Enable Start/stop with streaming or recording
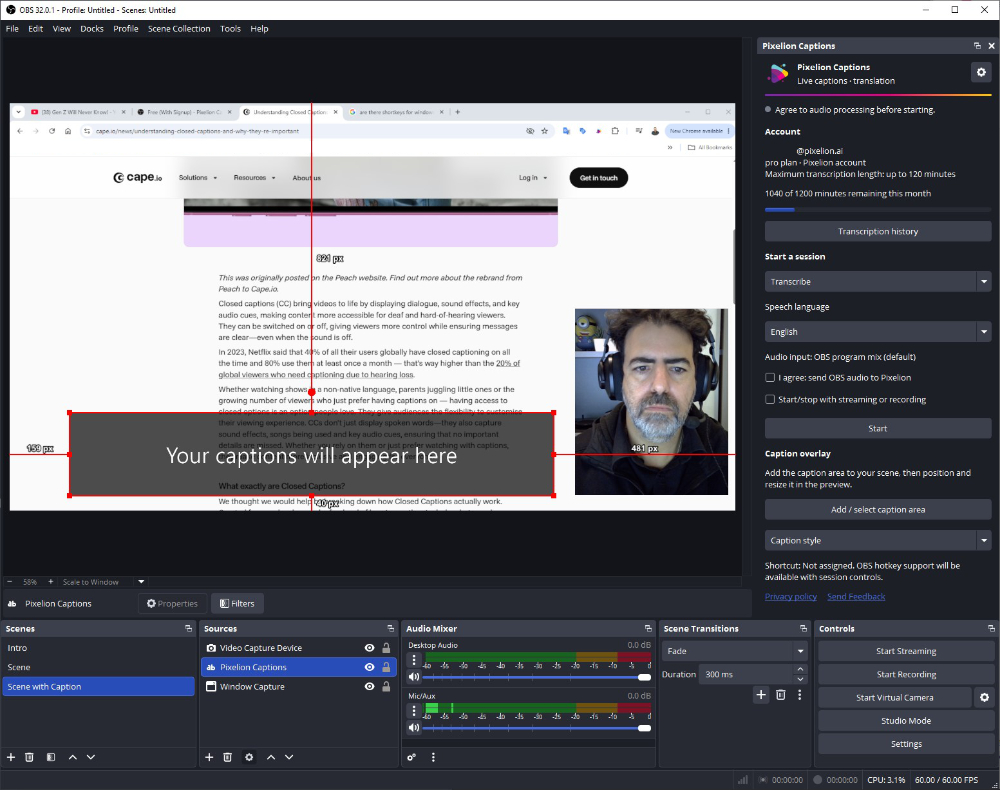The image size is (1000, 790). click(770, 399)
